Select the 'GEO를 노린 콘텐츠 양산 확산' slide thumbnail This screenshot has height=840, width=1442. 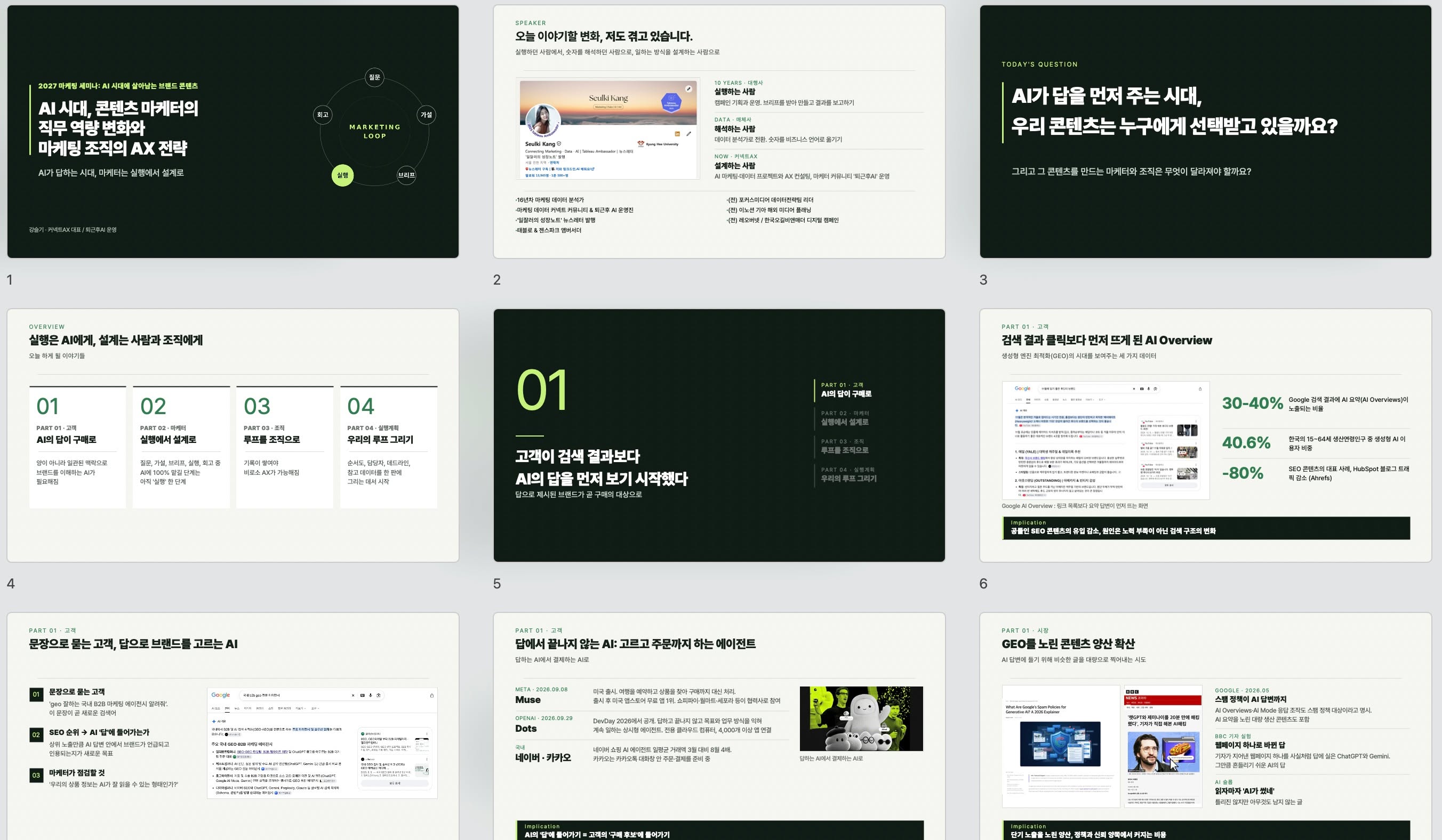pyautogui.click(x=1206, y=726)
